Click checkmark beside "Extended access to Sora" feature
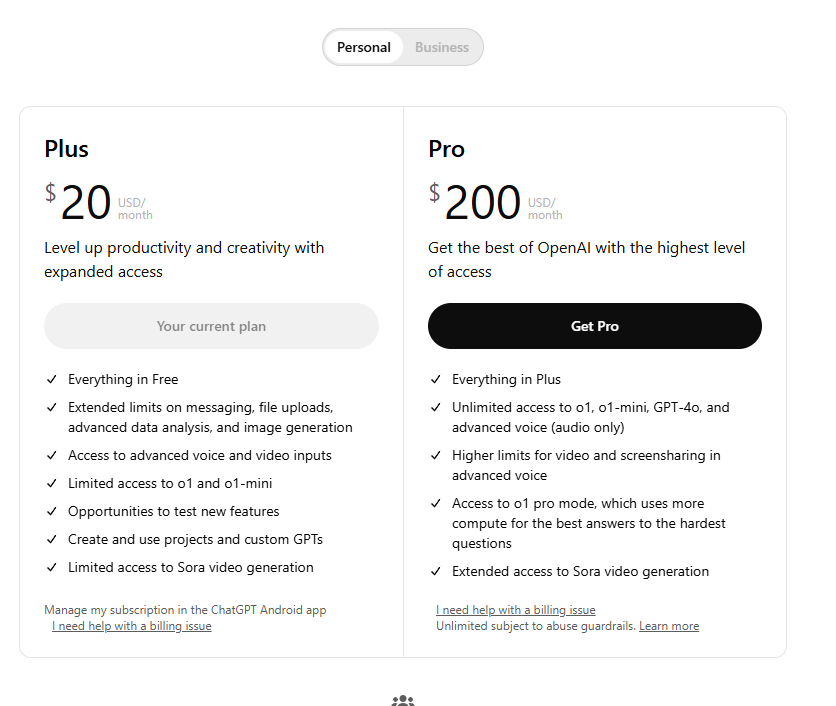Image resolution: width=836 pixels, height=706 pixels. coord(435,572)
